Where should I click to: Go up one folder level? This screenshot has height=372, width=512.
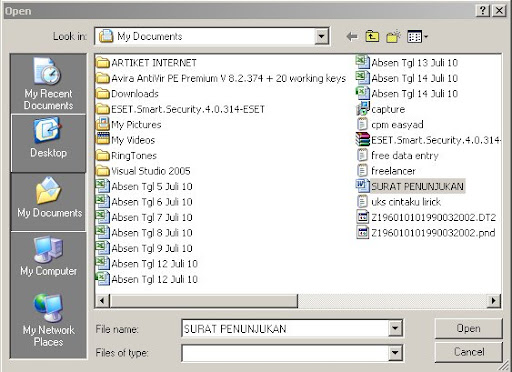(372, 36)
